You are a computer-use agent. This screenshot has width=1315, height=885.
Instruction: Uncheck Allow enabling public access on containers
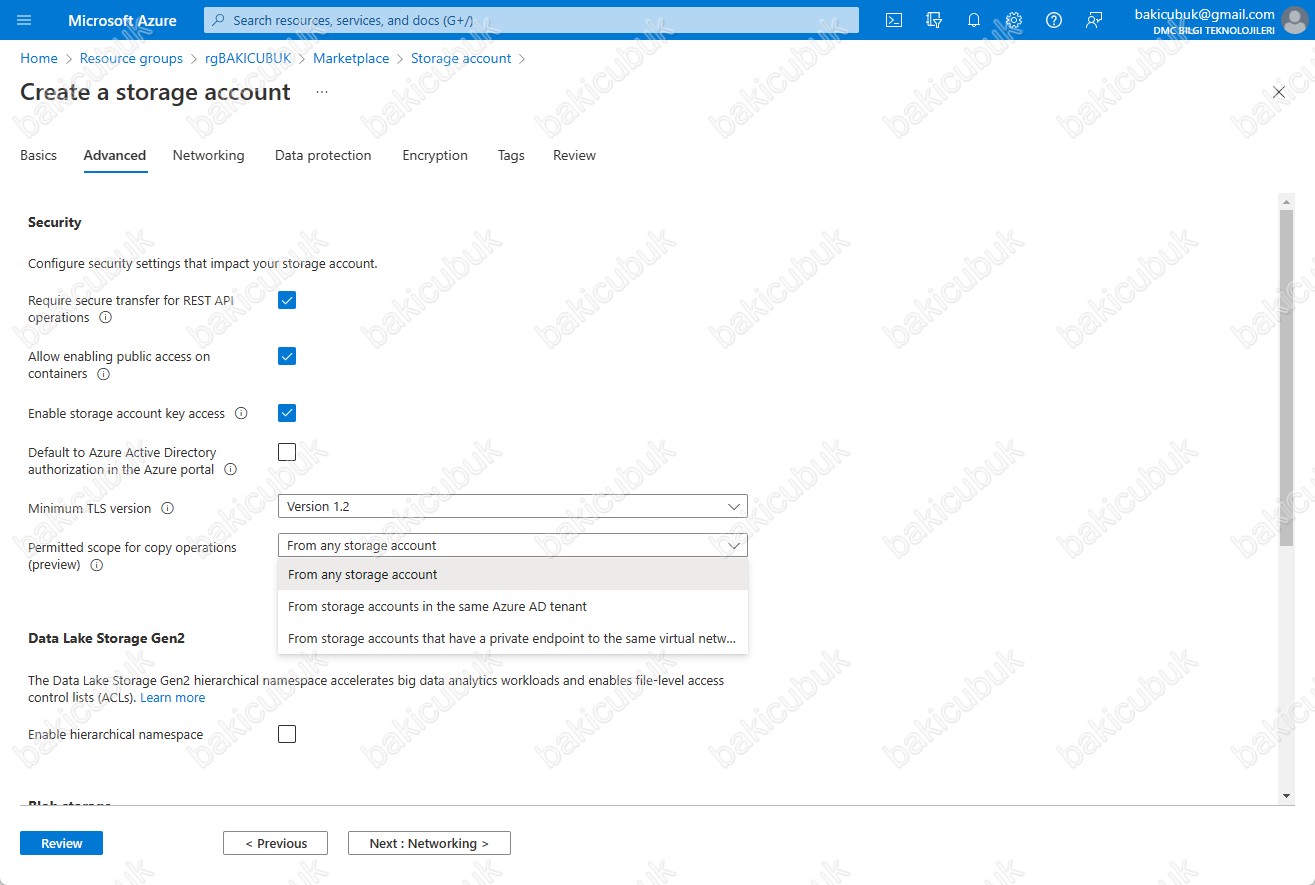point(287,356)
